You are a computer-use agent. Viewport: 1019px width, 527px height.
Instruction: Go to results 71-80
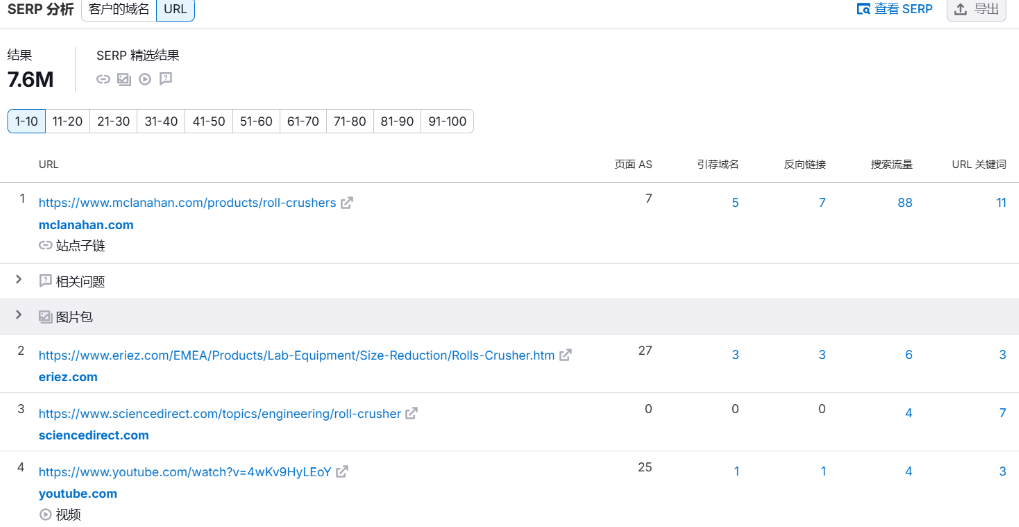350,122
